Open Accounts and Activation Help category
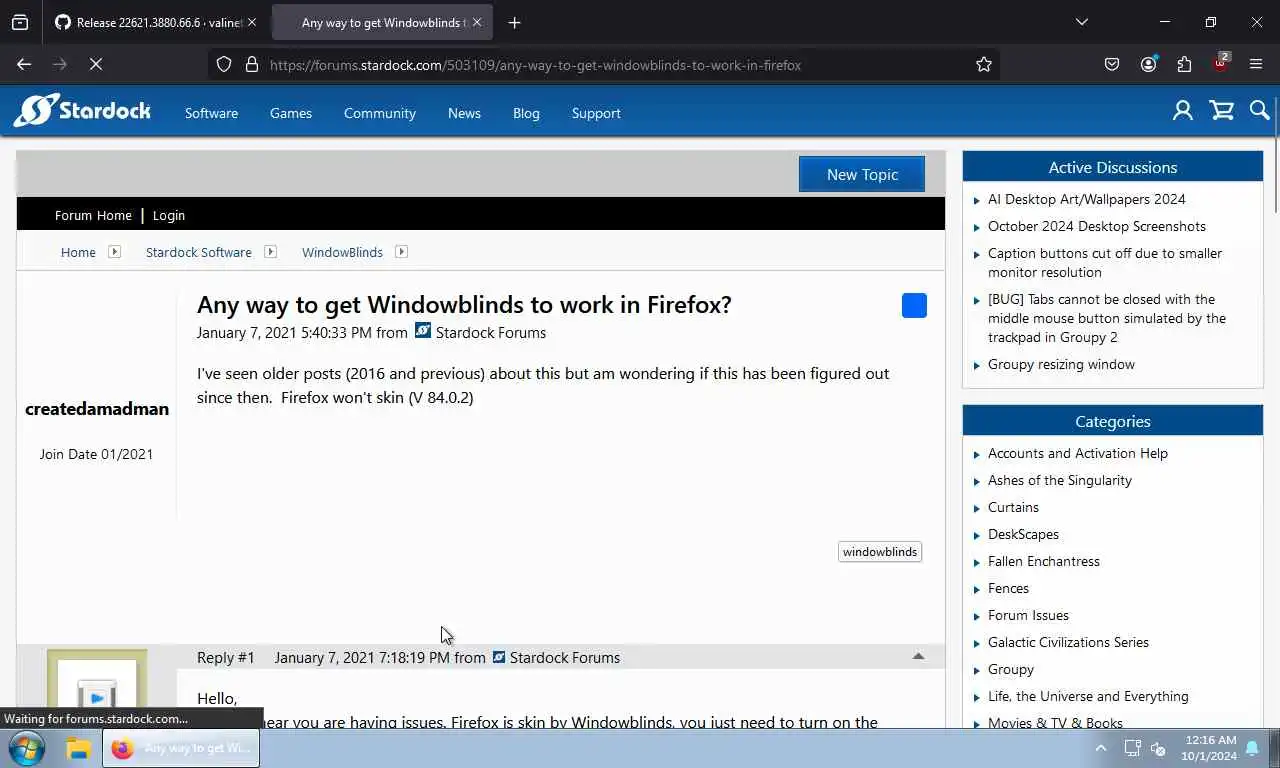1280x768 pixels. click(x=1078, y=453)
